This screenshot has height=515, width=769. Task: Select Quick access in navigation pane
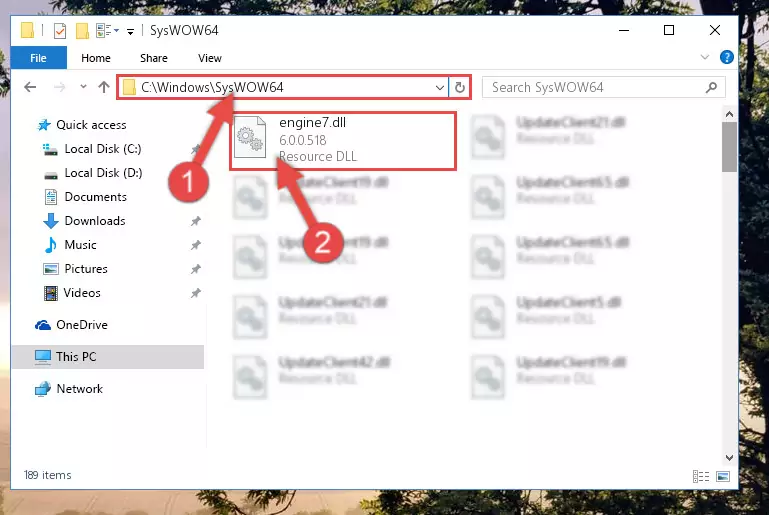pyautogui.click(x=91, y=125)
